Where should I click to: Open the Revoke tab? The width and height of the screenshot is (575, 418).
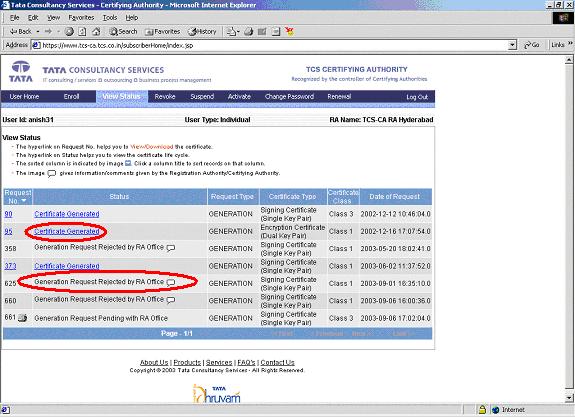click(165, 97)
